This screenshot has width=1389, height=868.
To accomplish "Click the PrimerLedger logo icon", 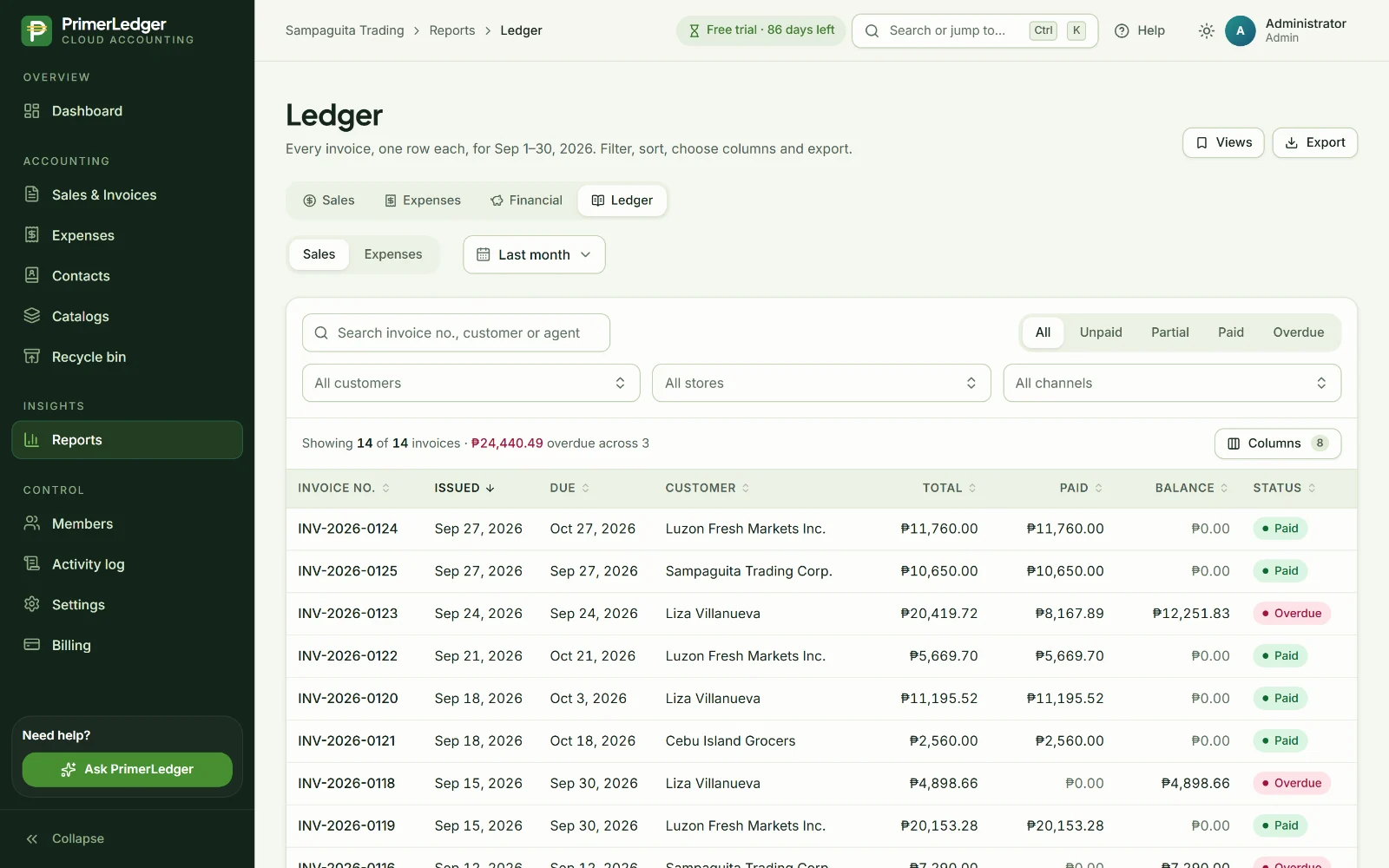I will click(x=36, y=30).
